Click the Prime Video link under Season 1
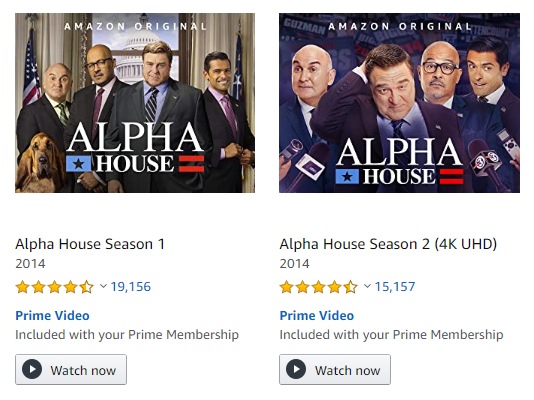Viewport: 534px width, 400px height. click(52, 316)
